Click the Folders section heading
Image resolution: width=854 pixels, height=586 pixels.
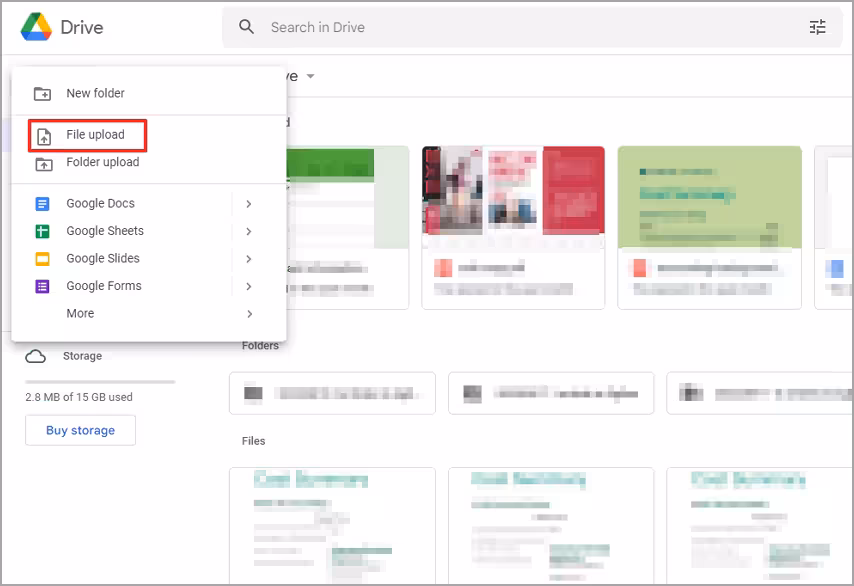(260, 345)
